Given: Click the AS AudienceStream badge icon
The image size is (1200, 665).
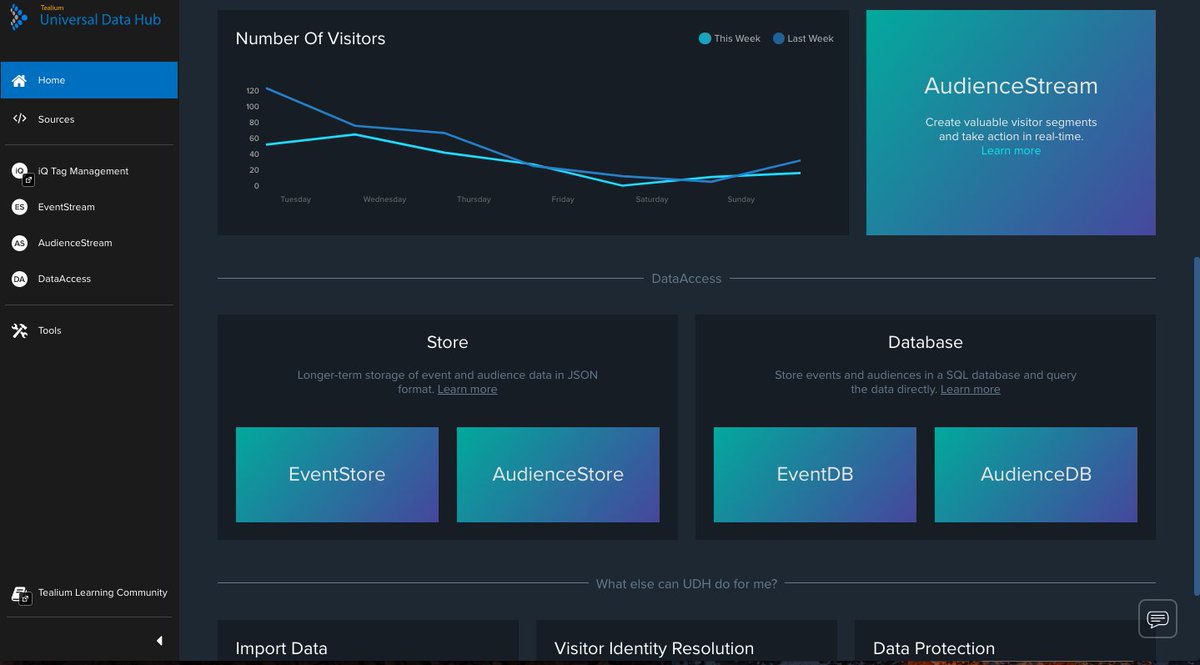Looking at the screenshot, I should [x=19, y=243].
